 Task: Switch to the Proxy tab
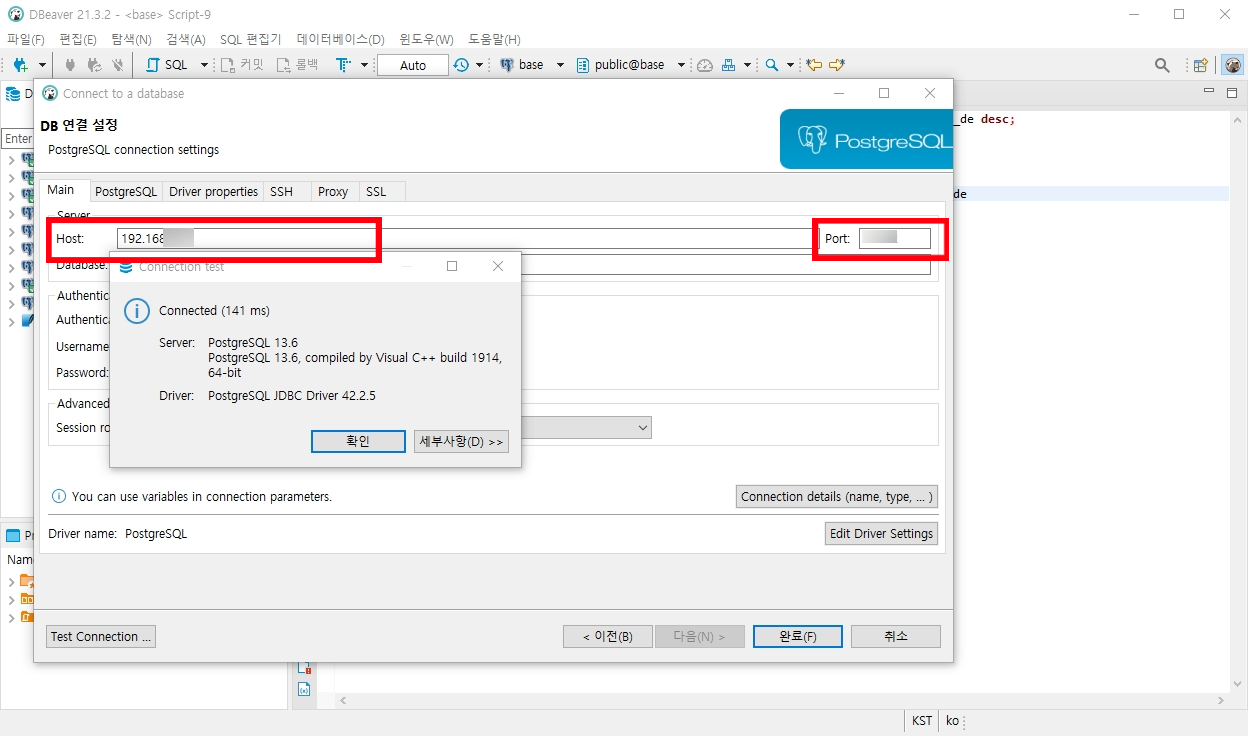coord(333,191)
